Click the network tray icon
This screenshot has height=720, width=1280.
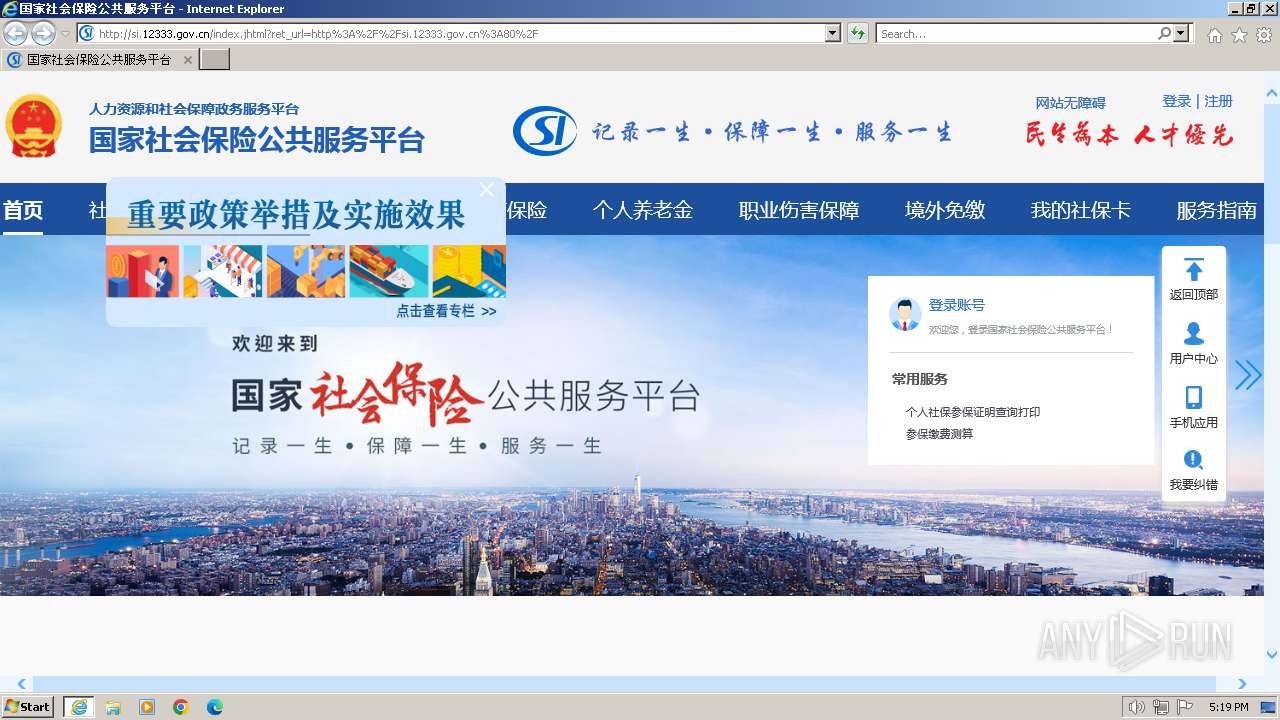1160,707
